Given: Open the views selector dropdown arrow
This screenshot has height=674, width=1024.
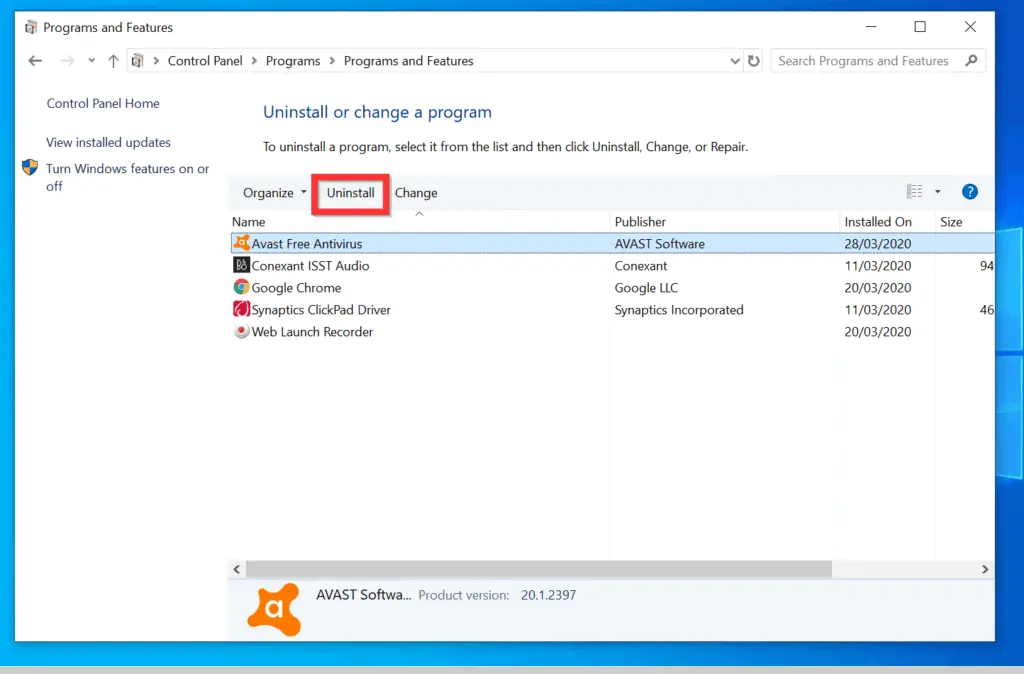Looking at the screenshot, I should (936, 190).
